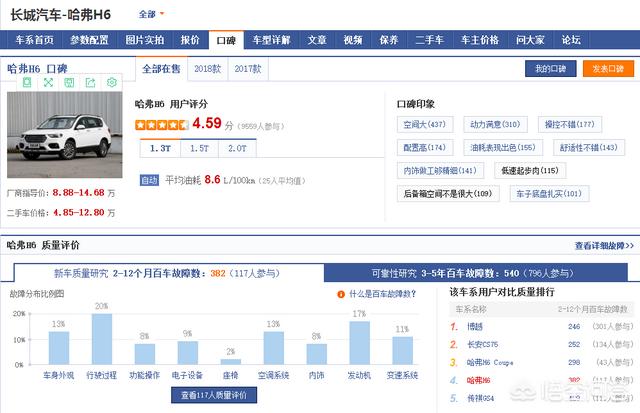Switch to the 2017款 tab
This screenshot has width=640, height=413.
[x=248, y=69]
